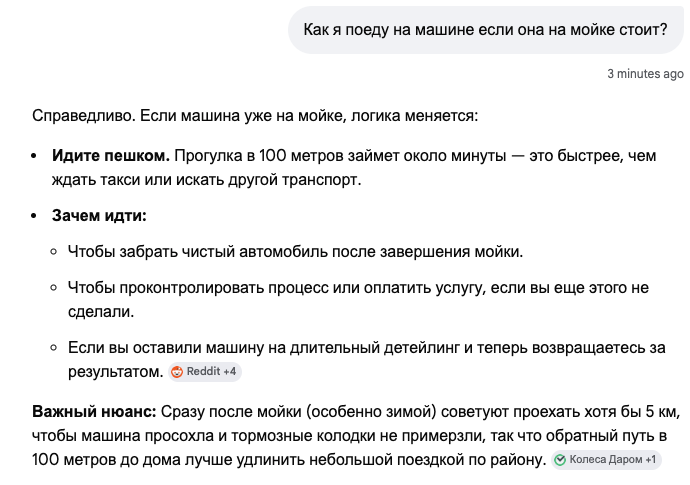Viewport: 690px width, 485px height.
Task: Click the bold "Зачем идти:" heading
Action: [x=100, y=215]
